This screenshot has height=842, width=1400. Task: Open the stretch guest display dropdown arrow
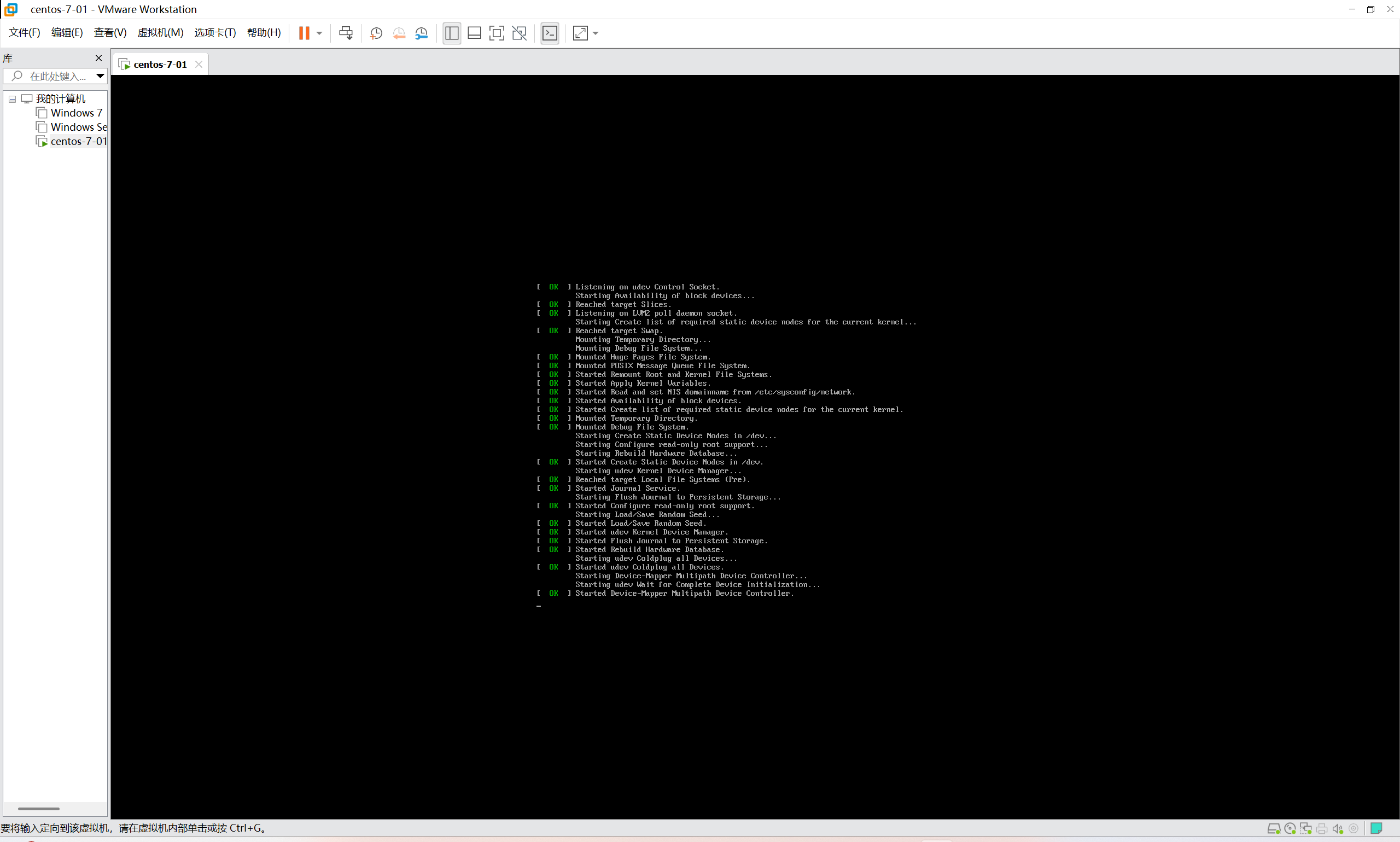596,33
